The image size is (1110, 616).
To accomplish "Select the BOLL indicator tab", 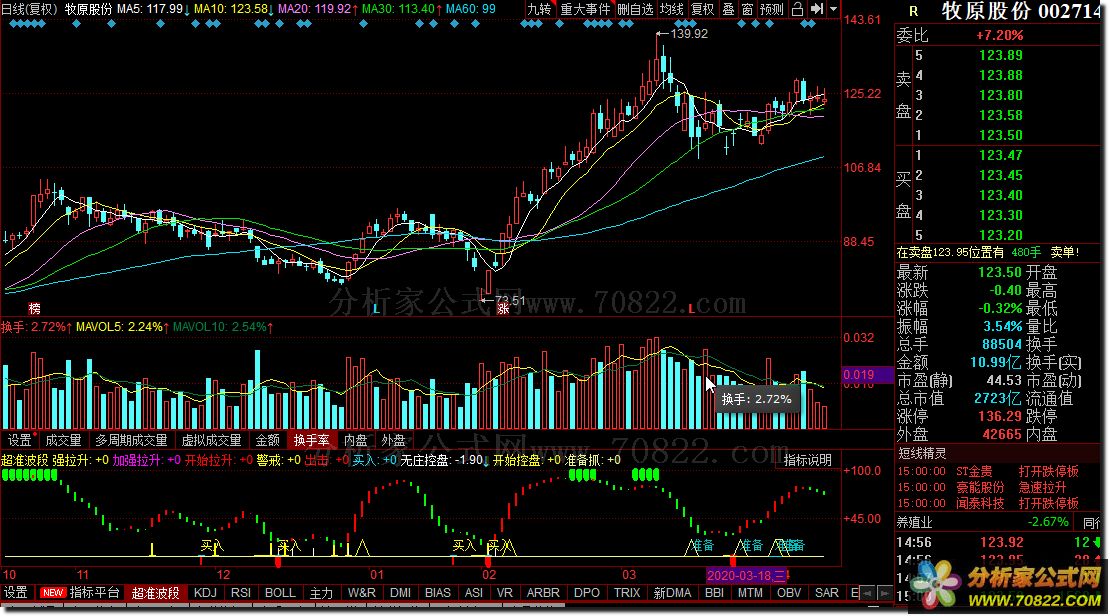I will click(280, 593).
